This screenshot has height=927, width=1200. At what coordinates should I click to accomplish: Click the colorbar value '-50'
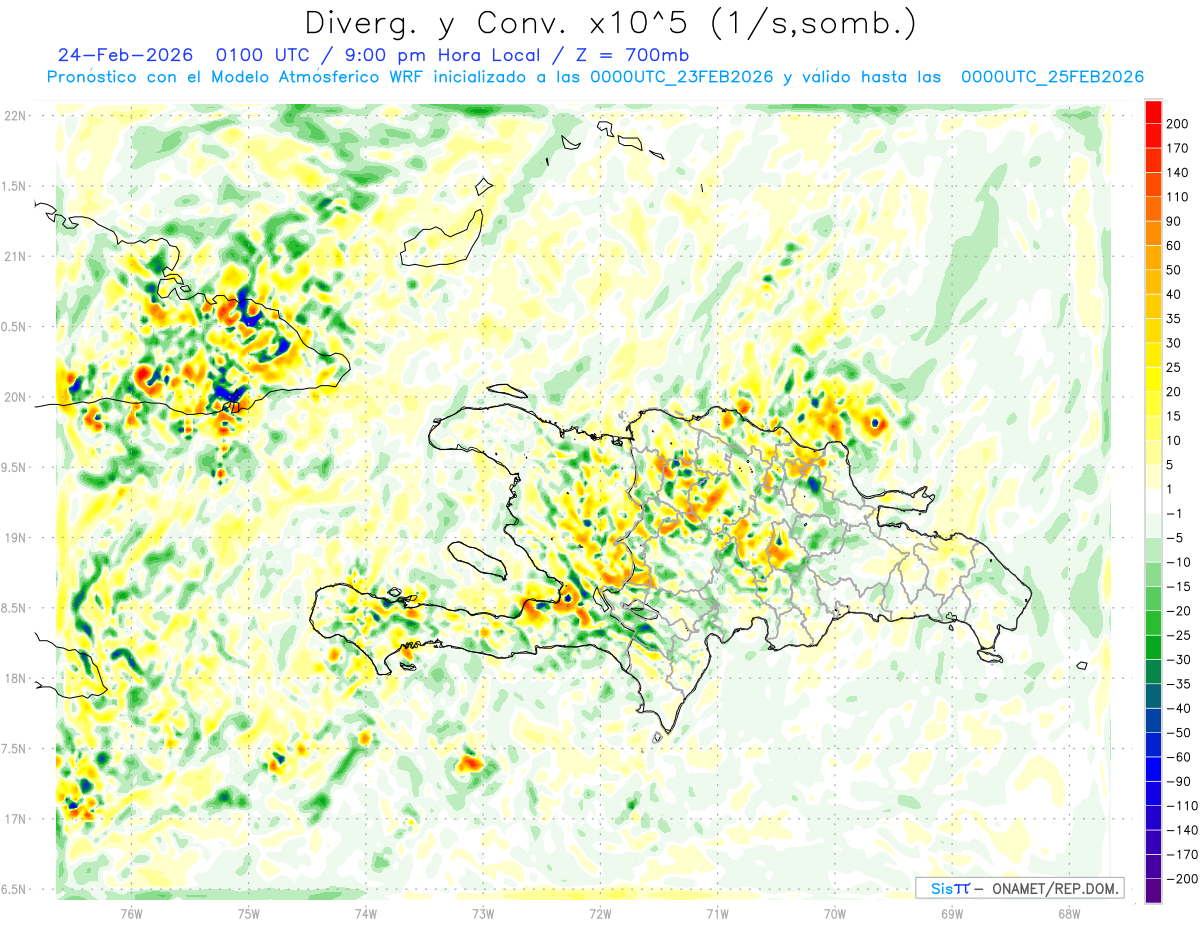(x=1178, y=733)
